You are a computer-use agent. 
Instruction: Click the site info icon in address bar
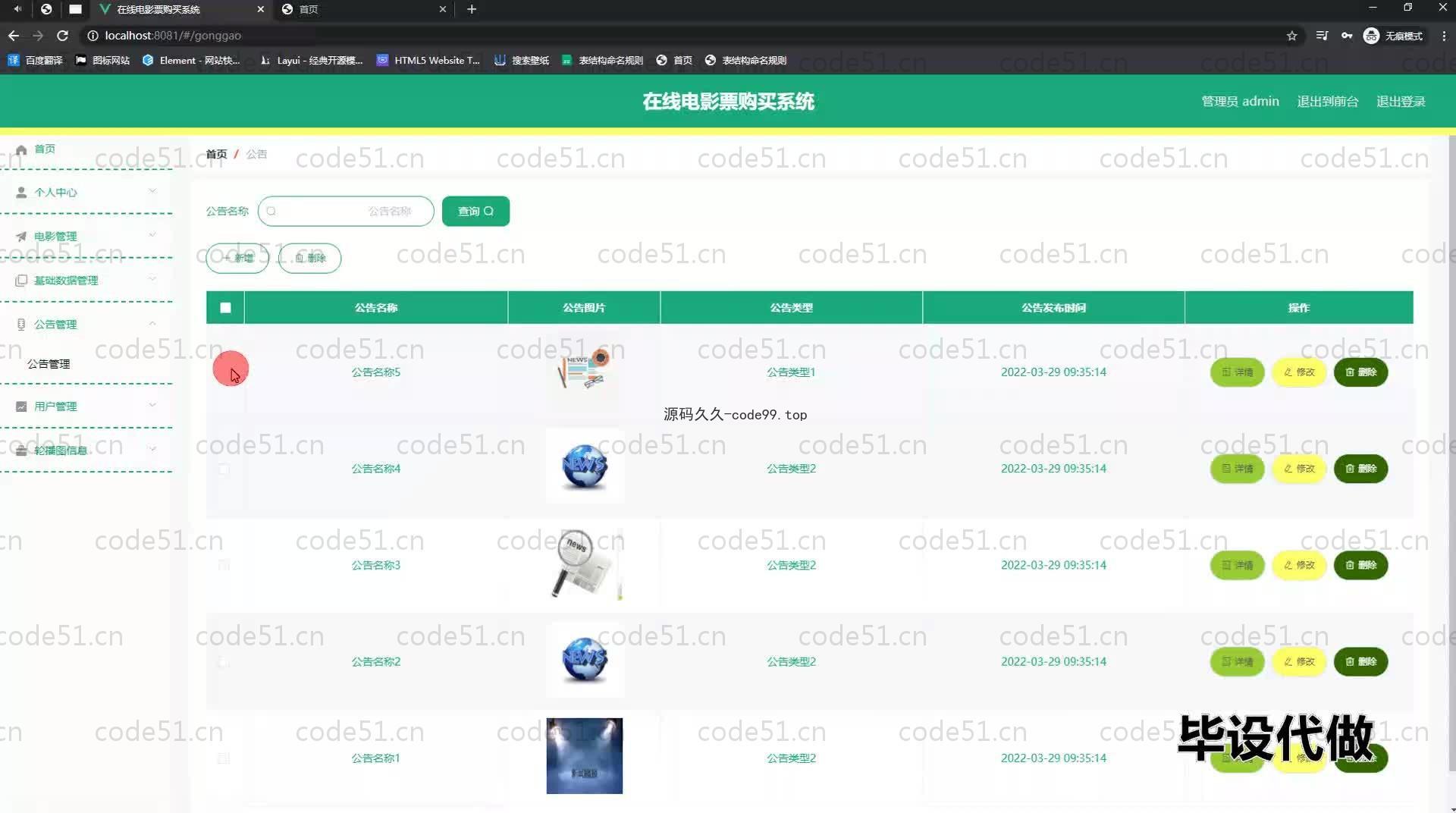click(93, 36)
